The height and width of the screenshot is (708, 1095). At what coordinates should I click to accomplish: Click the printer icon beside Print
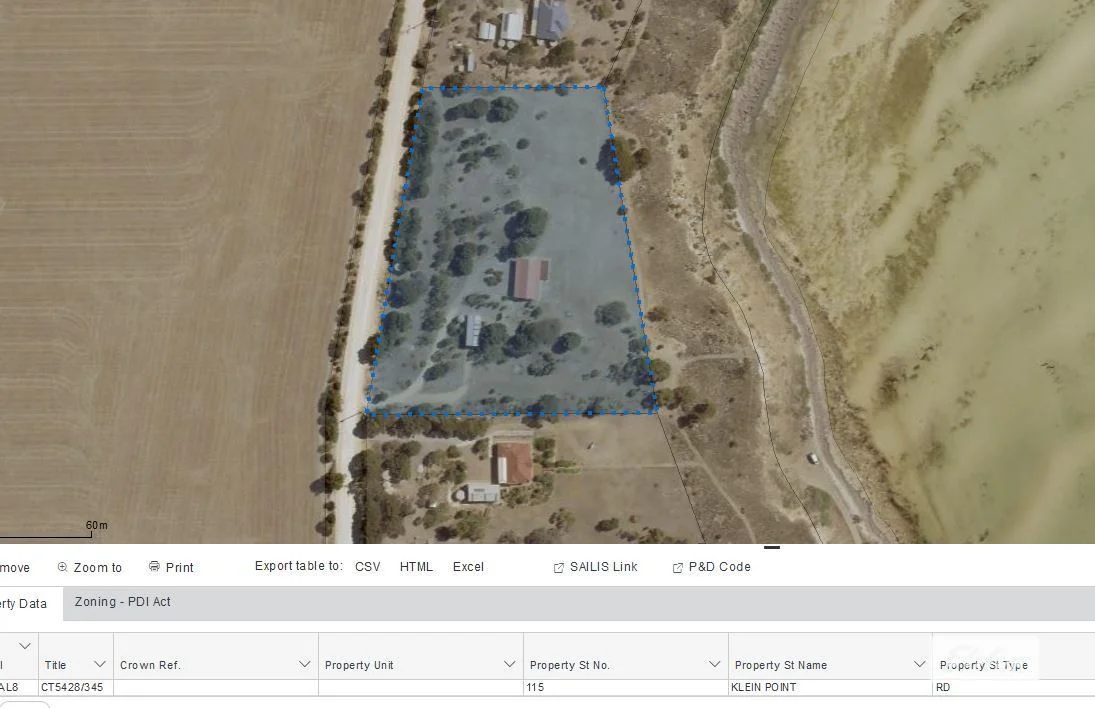[x=155, y=566]
